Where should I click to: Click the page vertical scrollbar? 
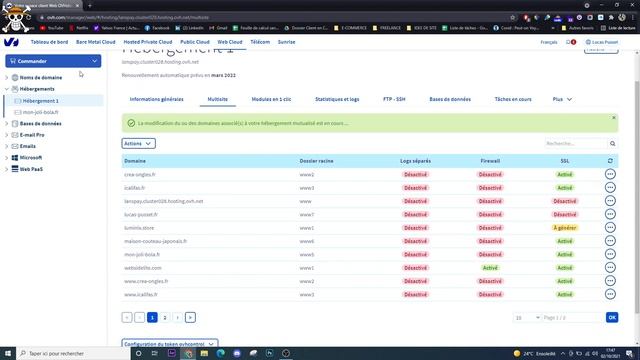click(x=637, y=196)
